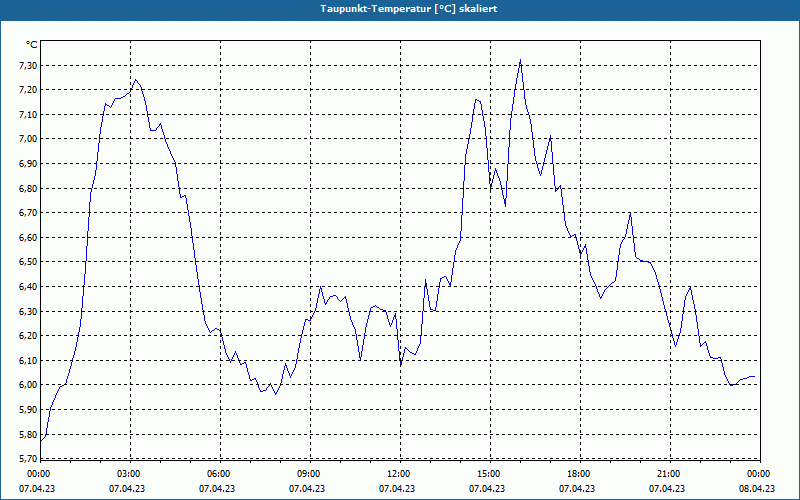Select the 07.04.23 date under 06:00
This screenshot has width=800, height=500.
(217, 489)
